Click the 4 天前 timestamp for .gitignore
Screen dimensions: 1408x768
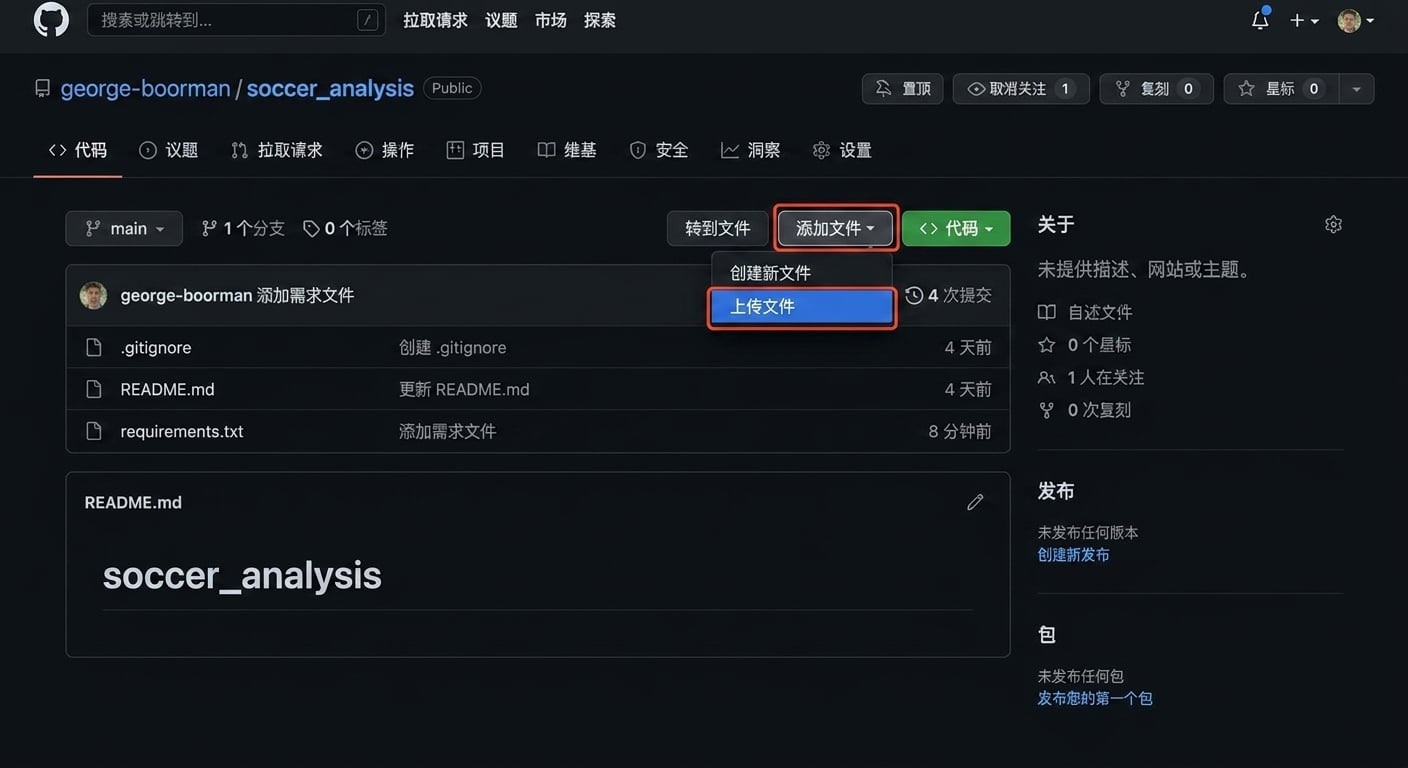click(x=968, y=347)
